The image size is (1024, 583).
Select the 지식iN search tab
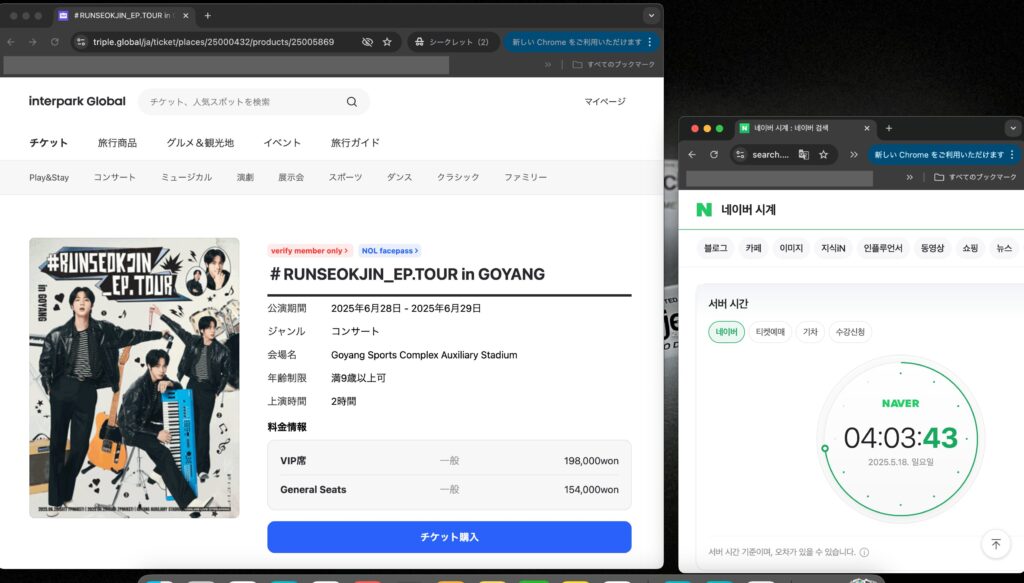coord(833,248)
